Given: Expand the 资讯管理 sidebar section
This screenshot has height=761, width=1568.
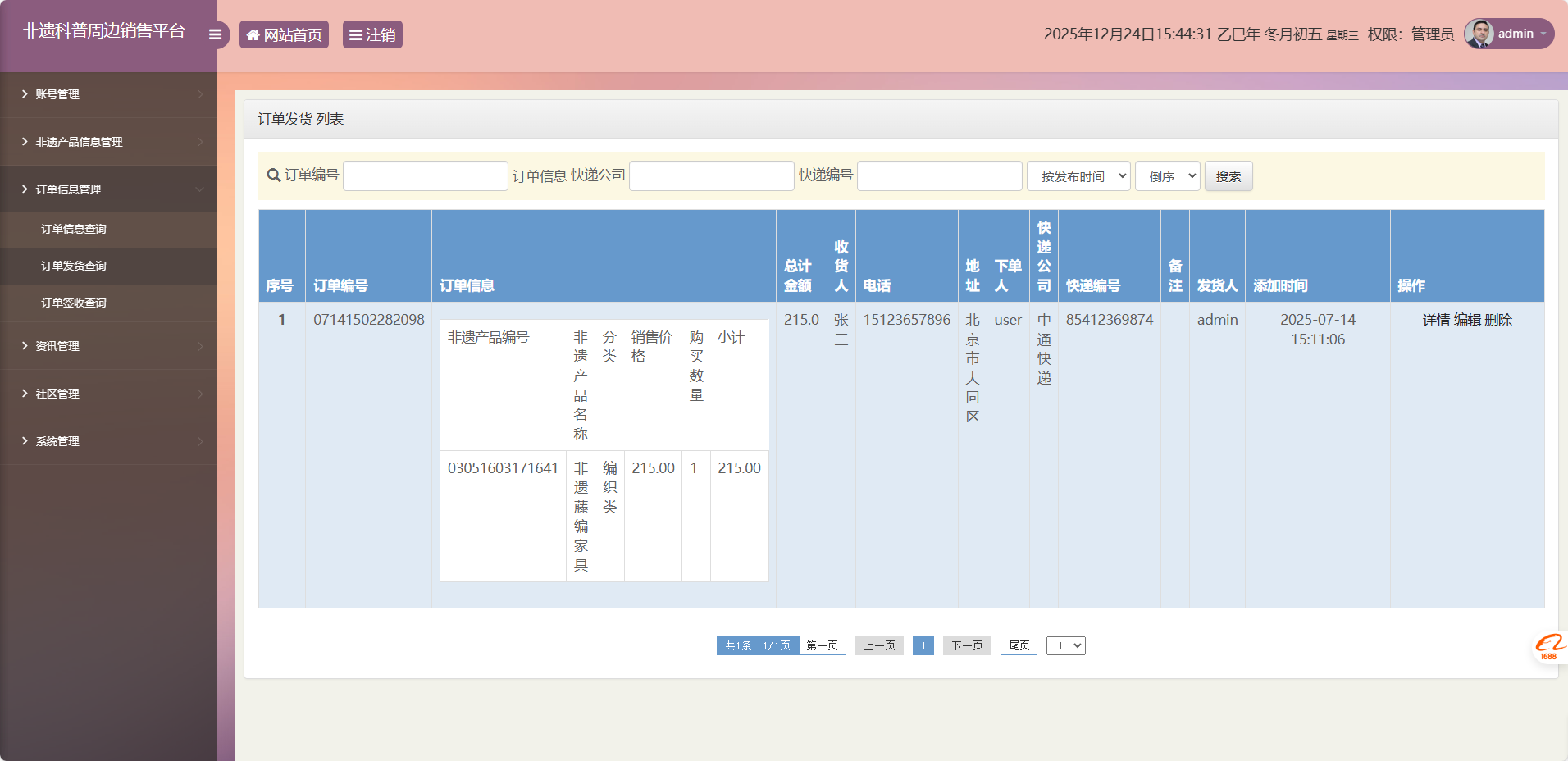Looking at the screenshot, I should (x=57, y=345).
